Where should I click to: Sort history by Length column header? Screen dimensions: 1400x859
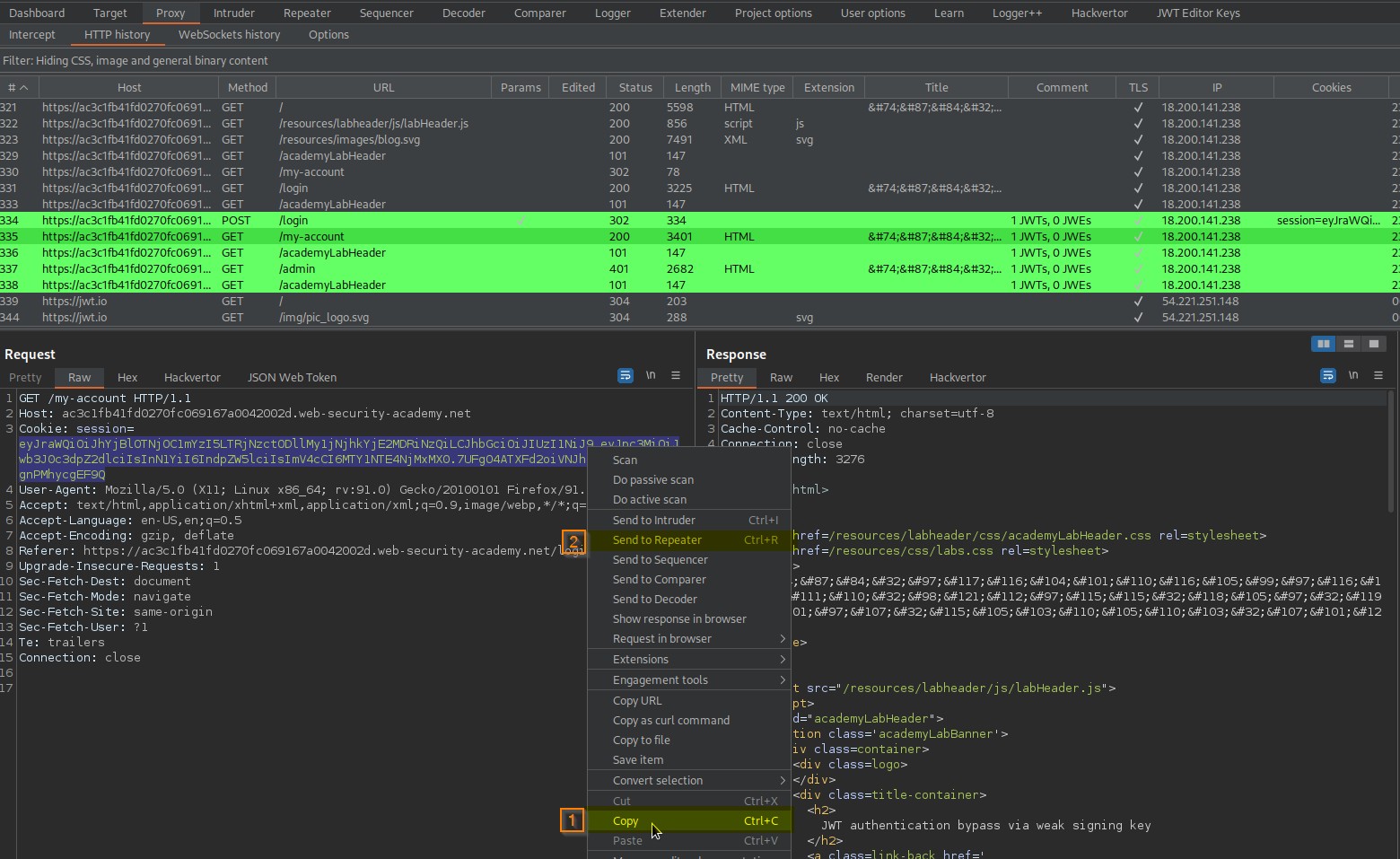point(693,88)
